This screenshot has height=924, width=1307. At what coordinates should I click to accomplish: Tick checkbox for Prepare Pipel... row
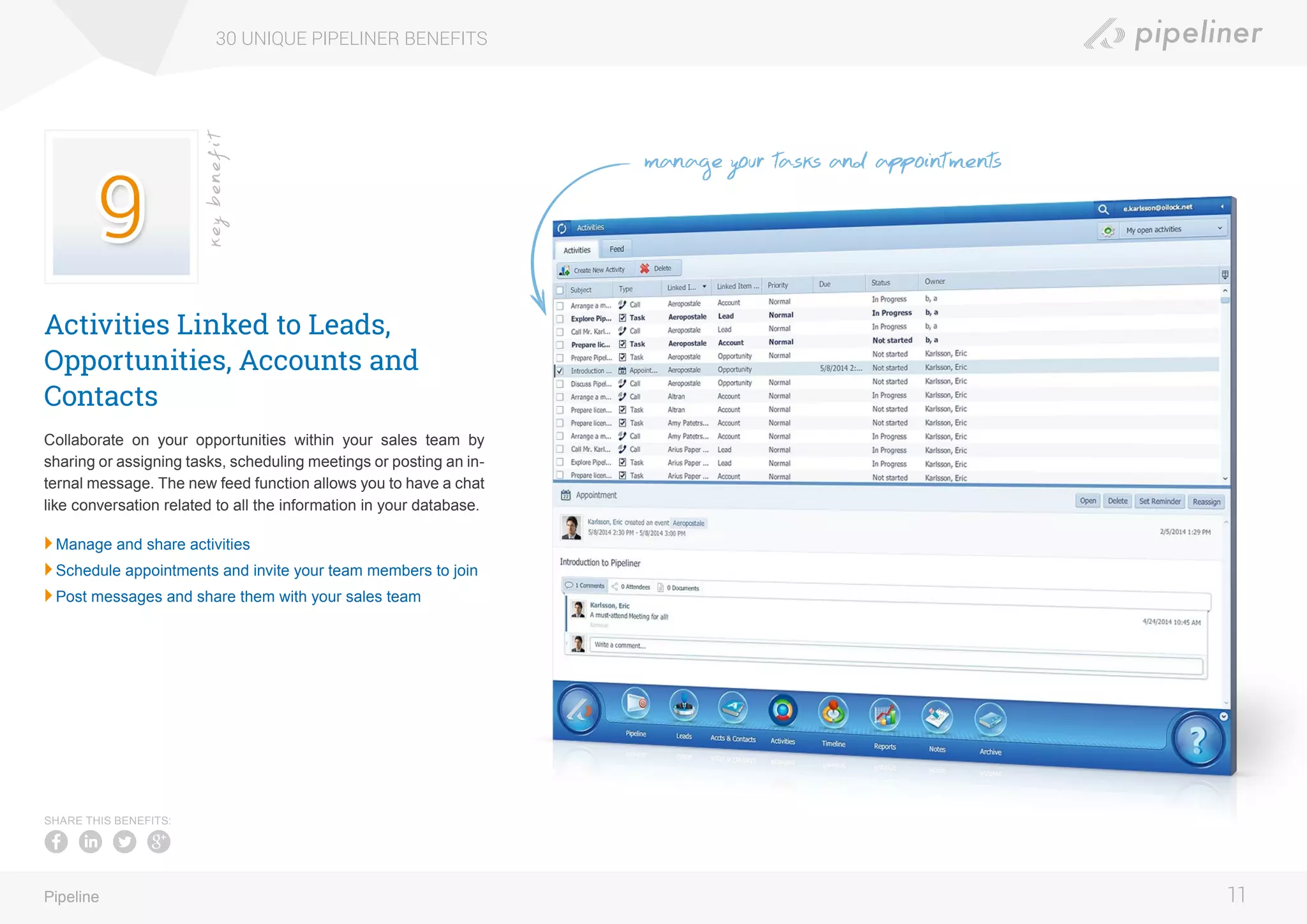(560, 359)
